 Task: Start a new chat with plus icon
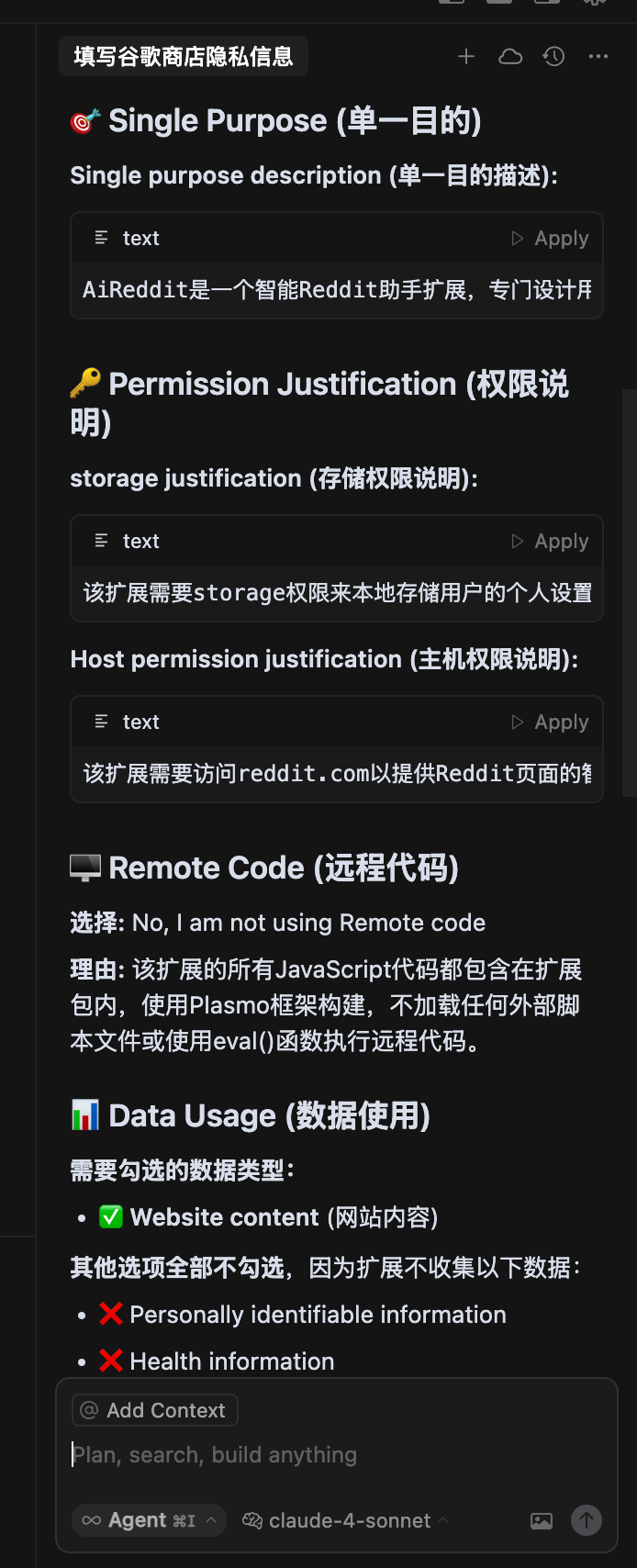pos(466,57)
